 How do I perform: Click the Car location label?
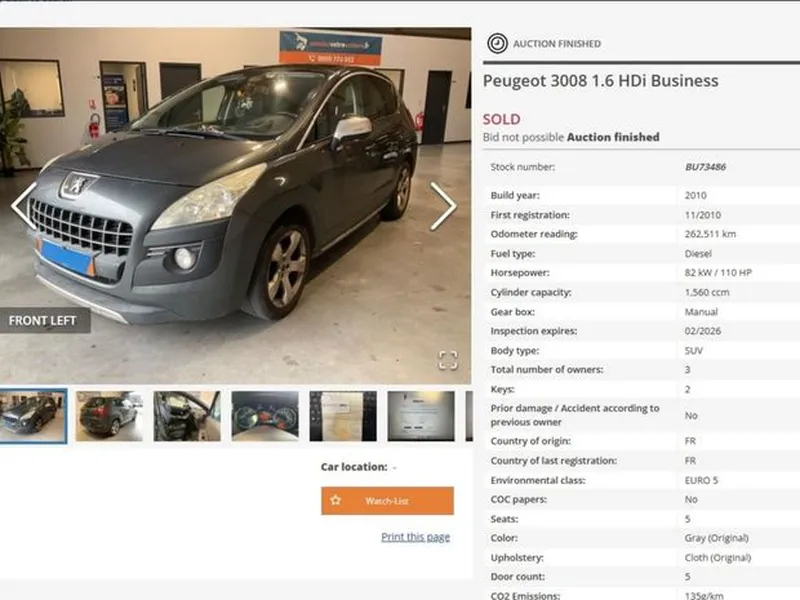tap(354, 467)
